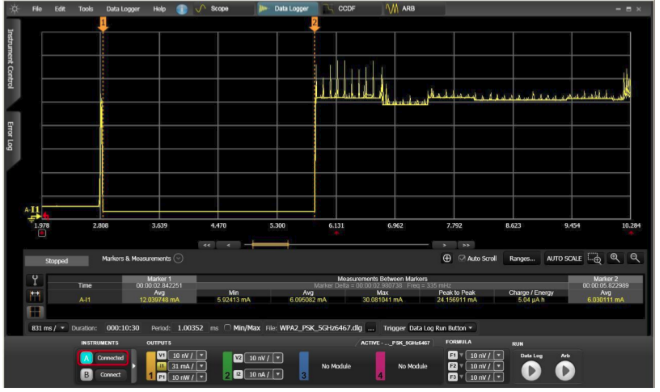Open the Trigger Data Log Run Button dropdown
The image size is (660, 392).
[442, 328]
